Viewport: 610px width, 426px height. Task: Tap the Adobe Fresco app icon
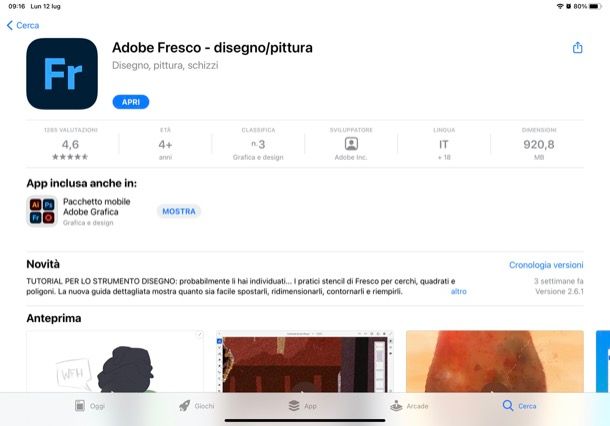(x=62, y=74)
